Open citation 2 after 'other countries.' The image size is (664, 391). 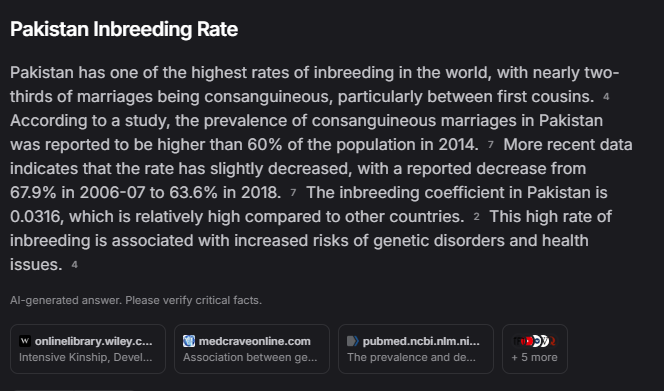point(476,217)
